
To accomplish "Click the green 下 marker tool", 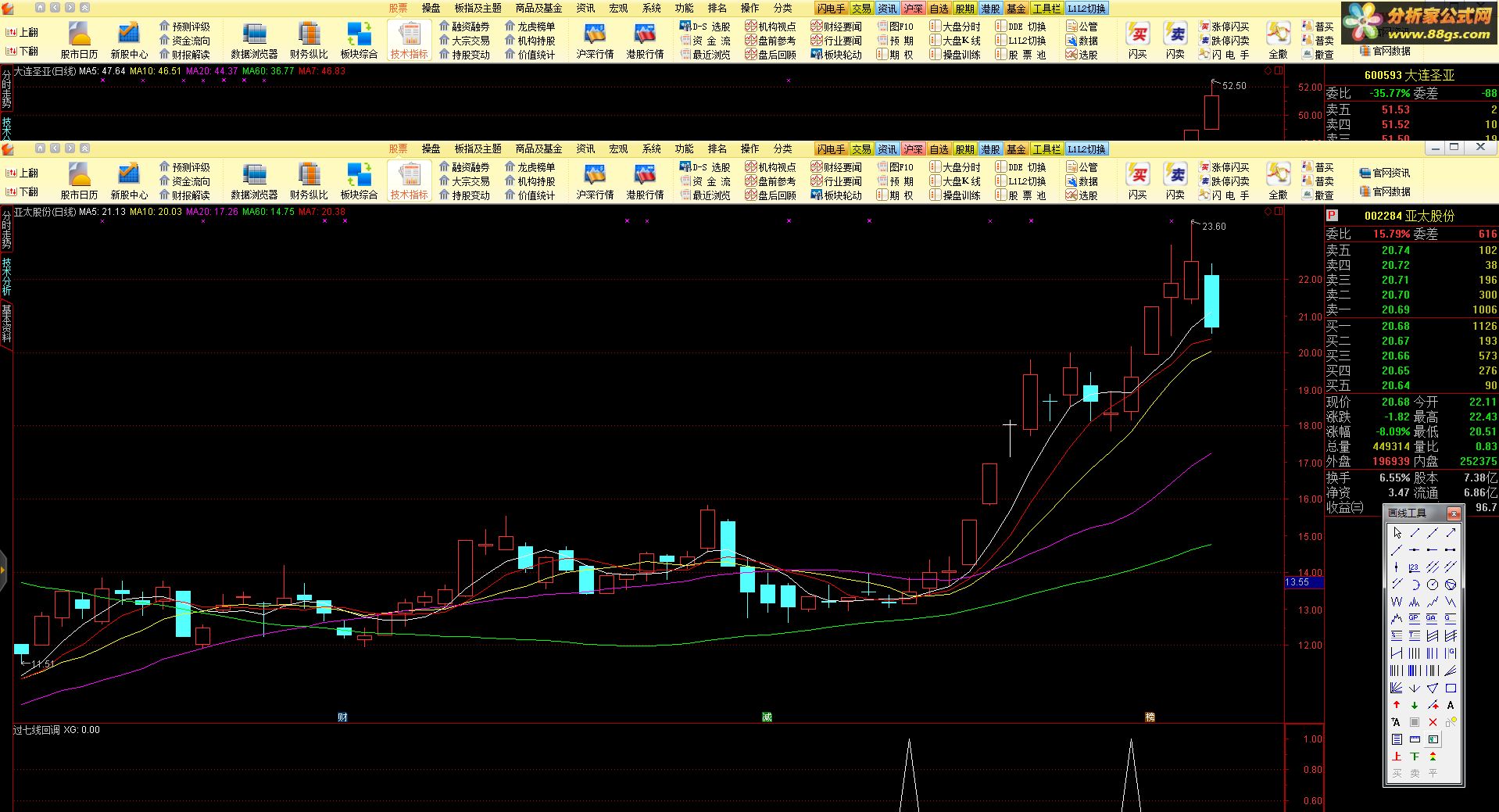I will point(1415,756).
